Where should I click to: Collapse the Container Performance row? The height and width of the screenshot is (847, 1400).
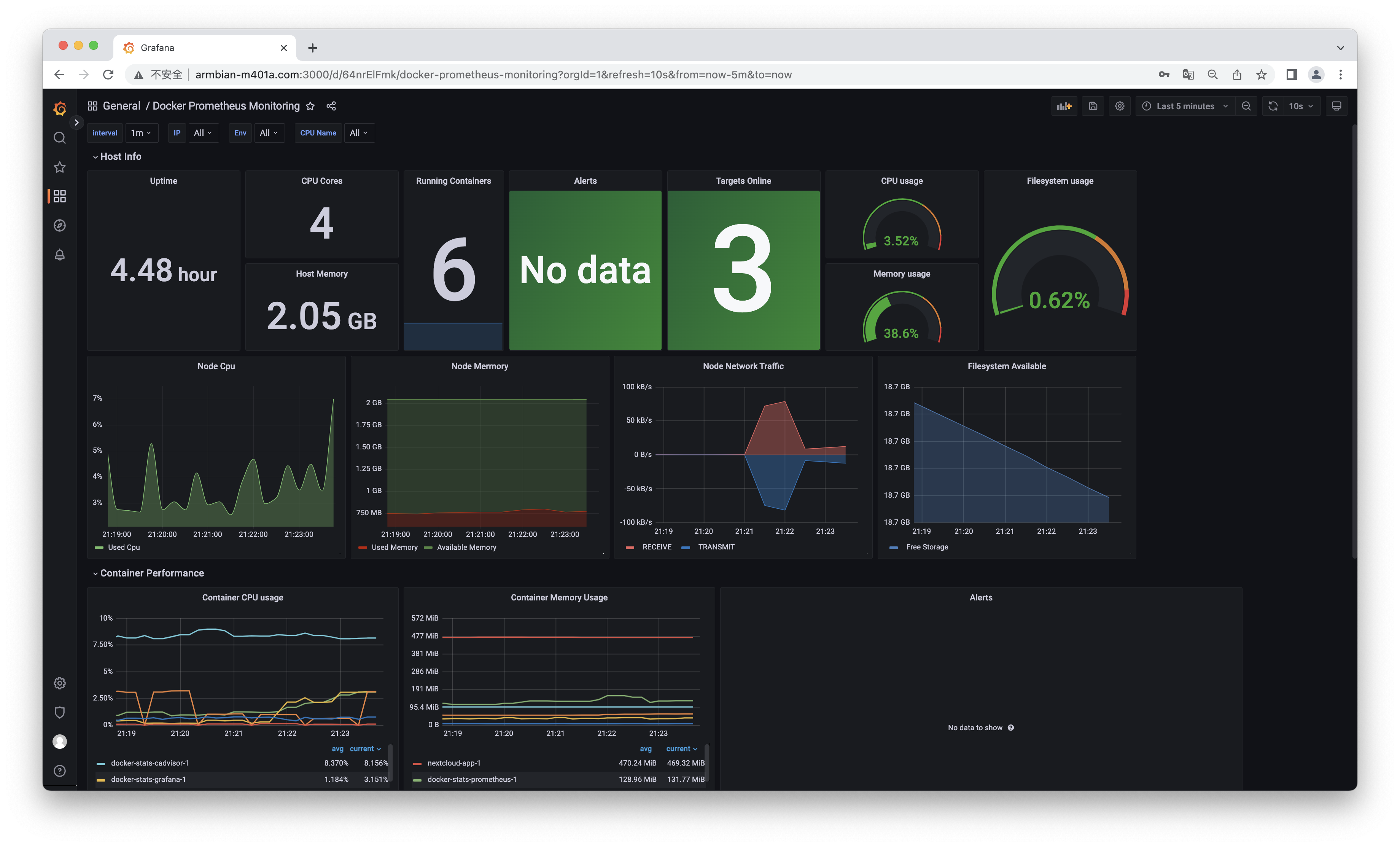pyautogui.click(x=148, y=573)
